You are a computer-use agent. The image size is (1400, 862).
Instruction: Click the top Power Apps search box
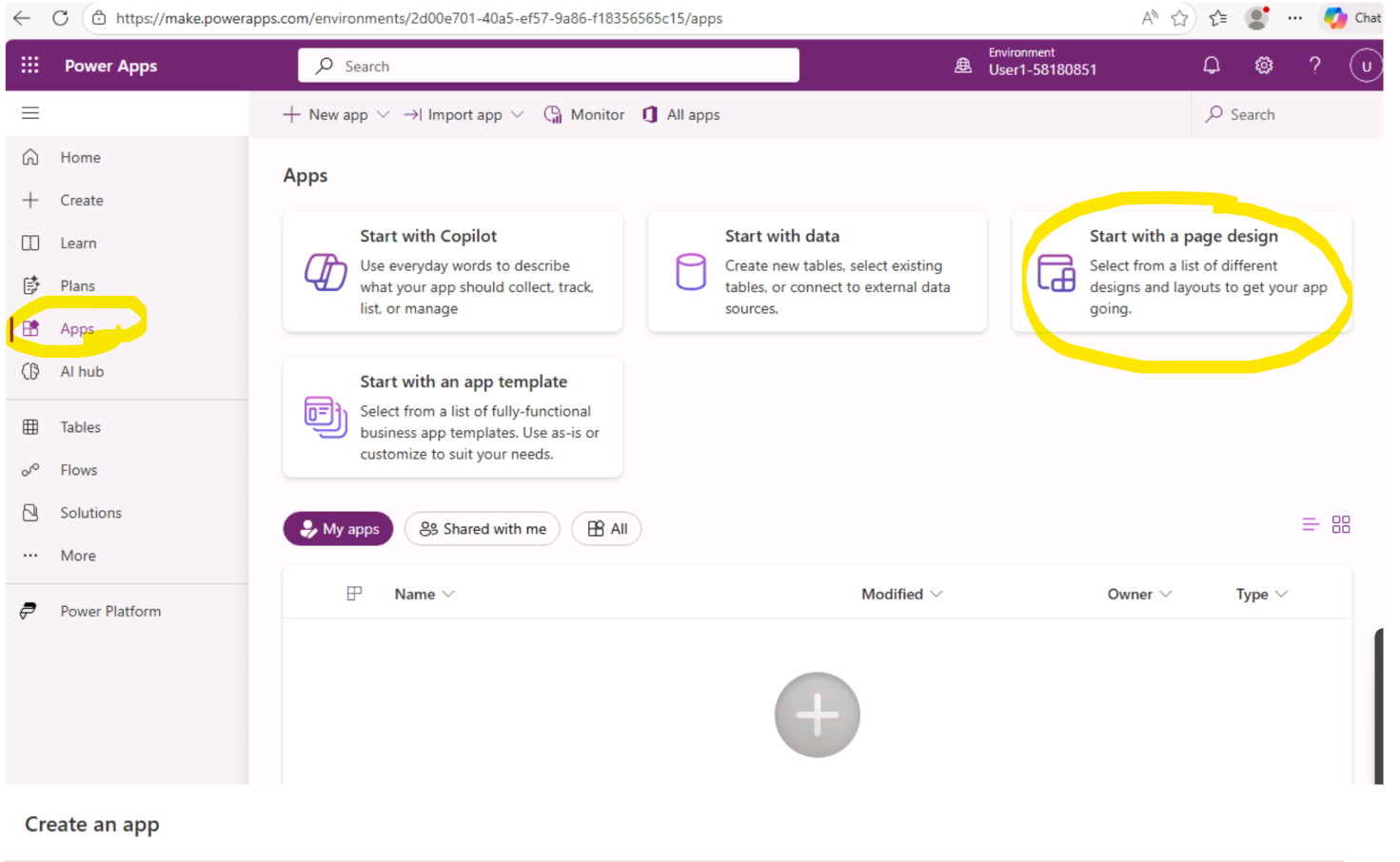pyautogui.click(x=548, y=66)
